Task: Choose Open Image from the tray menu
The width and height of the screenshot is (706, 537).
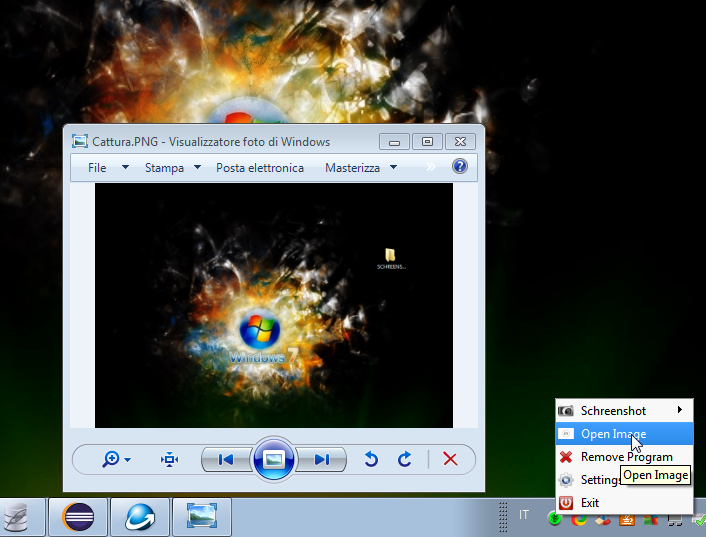Action: coord(624,433)
